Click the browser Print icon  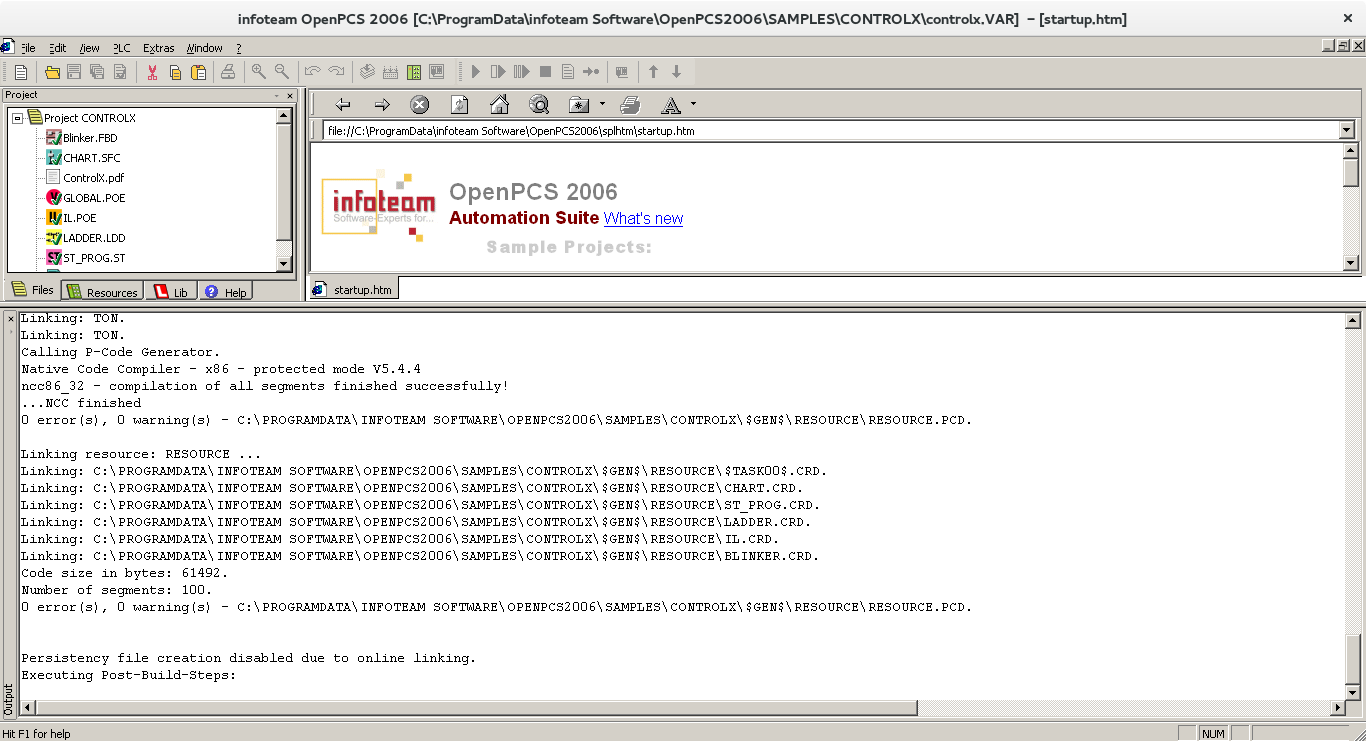tap(630, 104)
